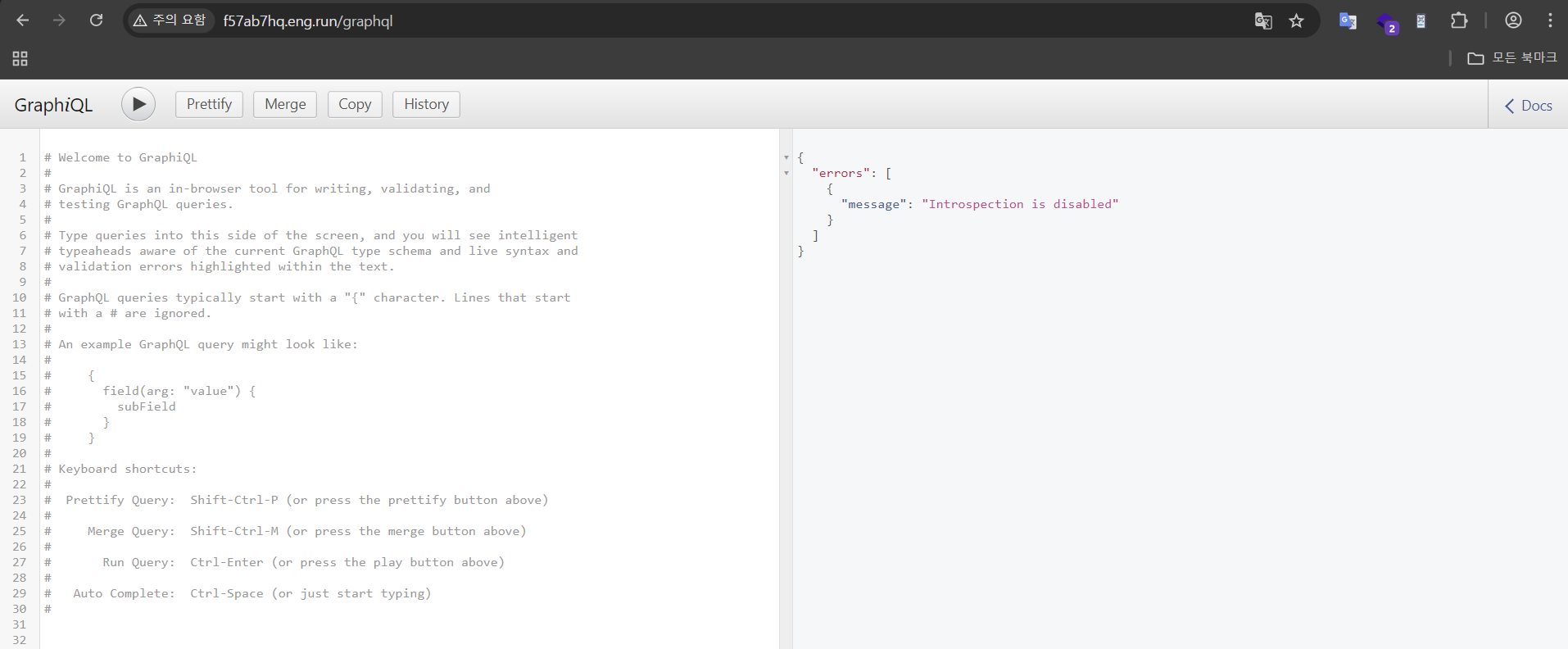Click the line starting "# with a # are ignored."
The image size is (1568, 649).
128,313
